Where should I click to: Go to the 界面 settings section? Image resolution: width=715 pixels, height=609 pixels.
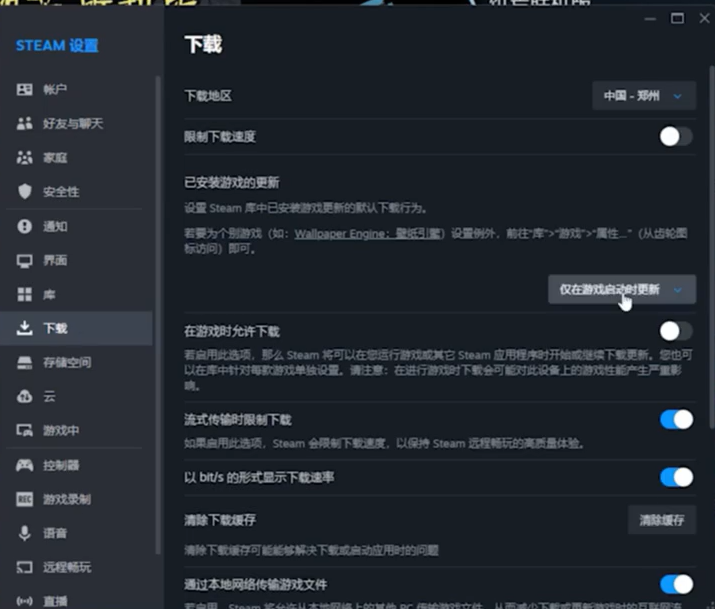point(55,260)
